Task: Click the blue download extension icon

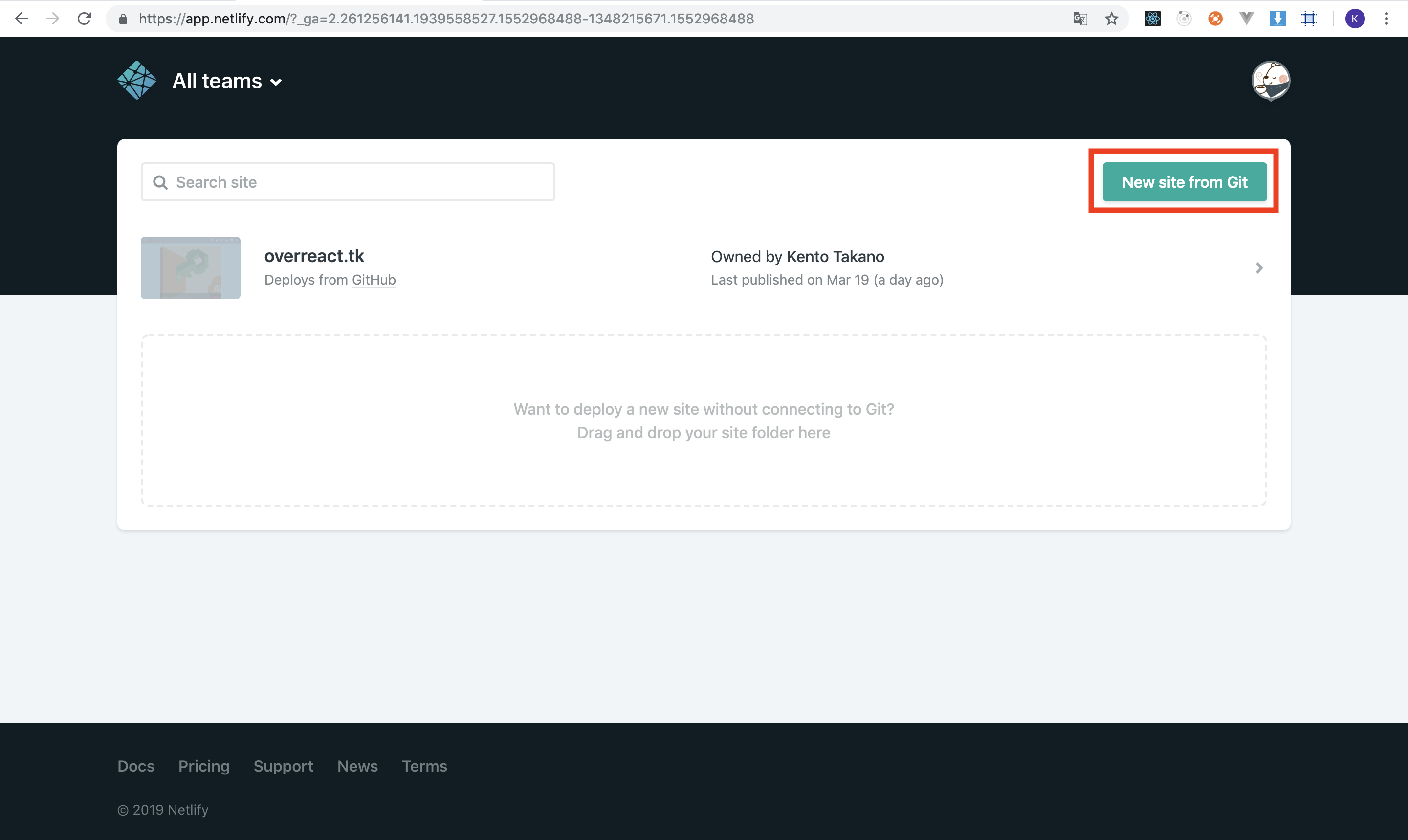Action: tap(1277, 19)
